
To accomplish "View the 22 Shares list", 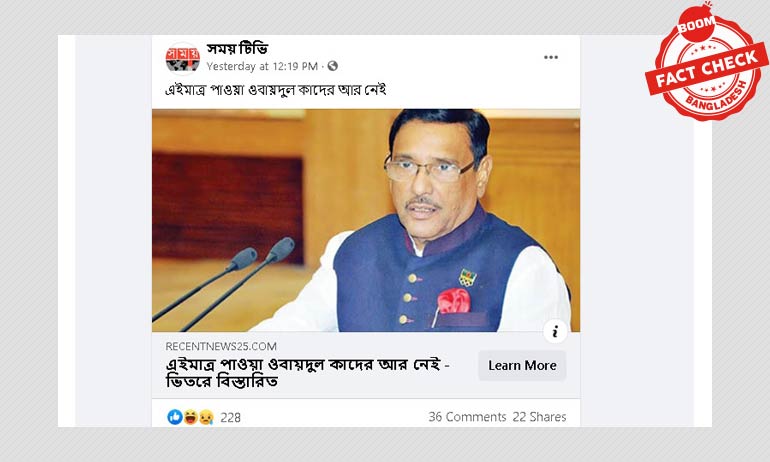I will point(539,417).
